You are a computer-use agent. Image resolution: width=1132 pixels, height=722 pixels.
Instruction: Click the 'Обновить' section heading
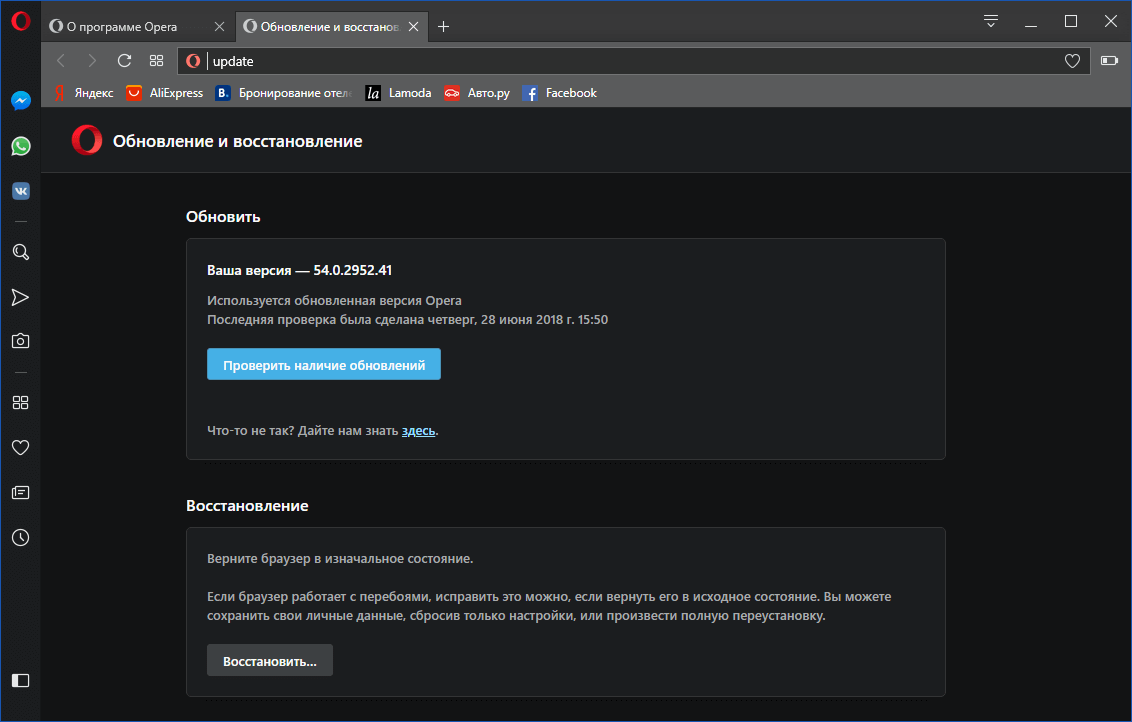(223, 217)
